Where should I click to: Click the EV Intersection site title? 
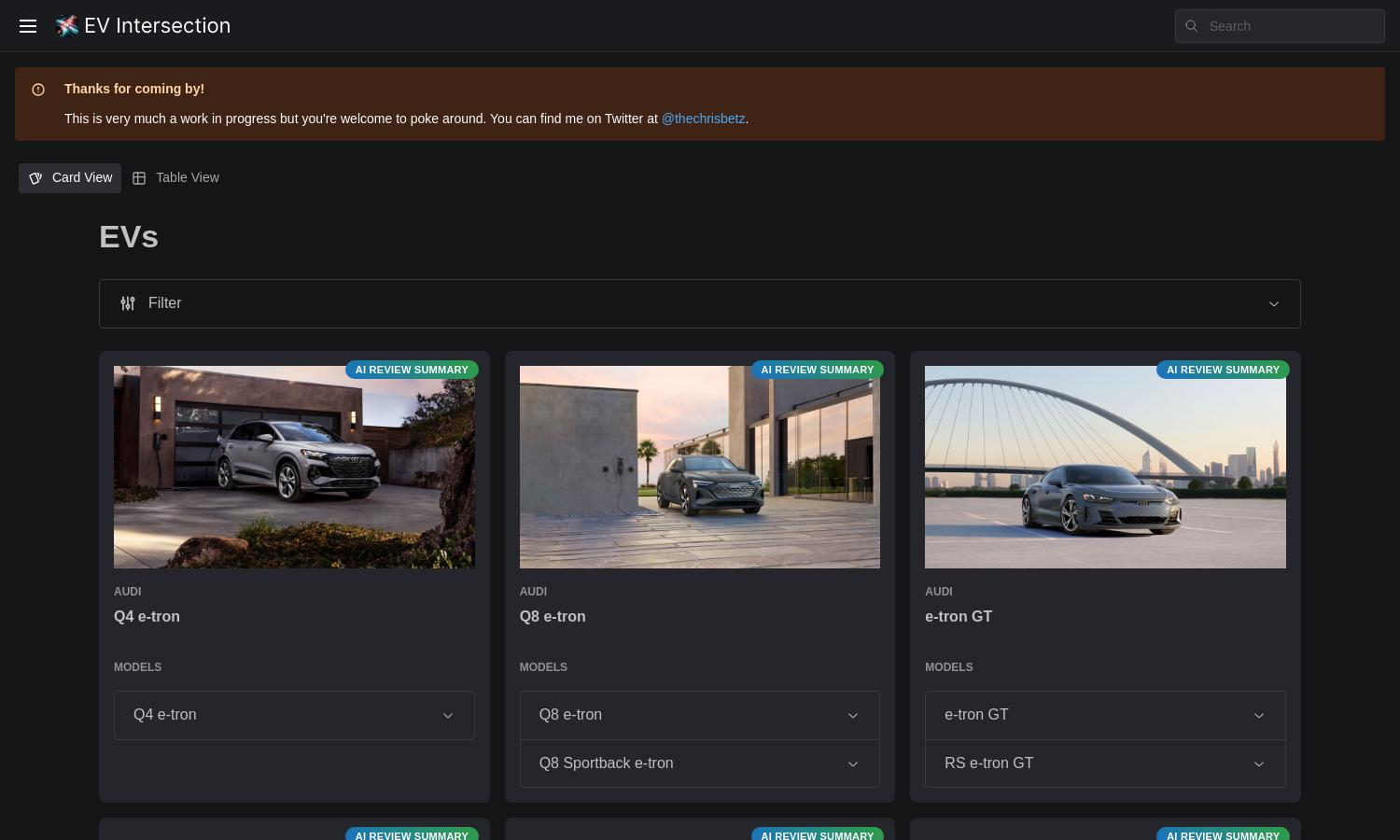click(157, 26)
